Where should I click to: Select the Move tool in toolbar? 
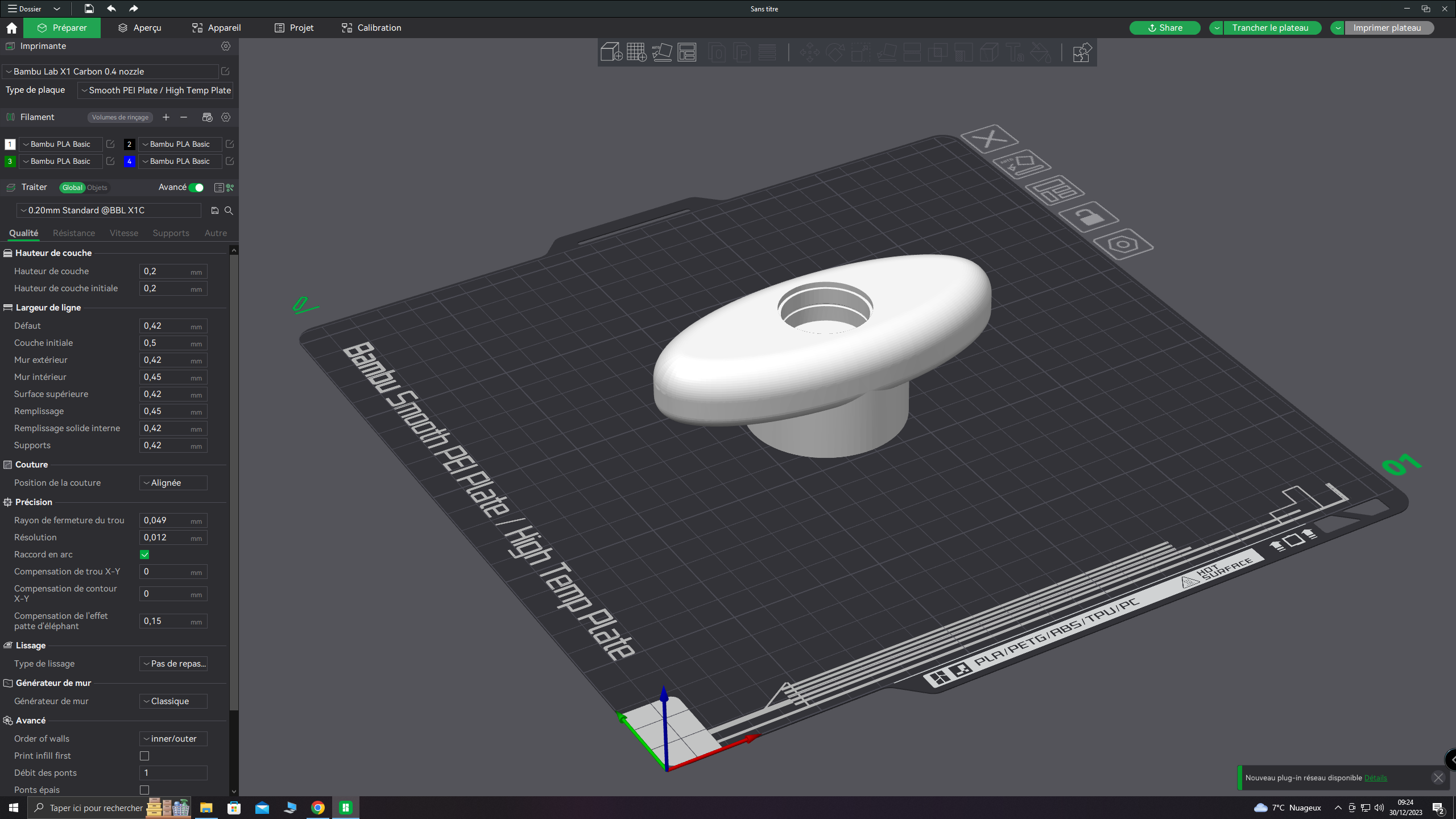click(x=809, y=52)
